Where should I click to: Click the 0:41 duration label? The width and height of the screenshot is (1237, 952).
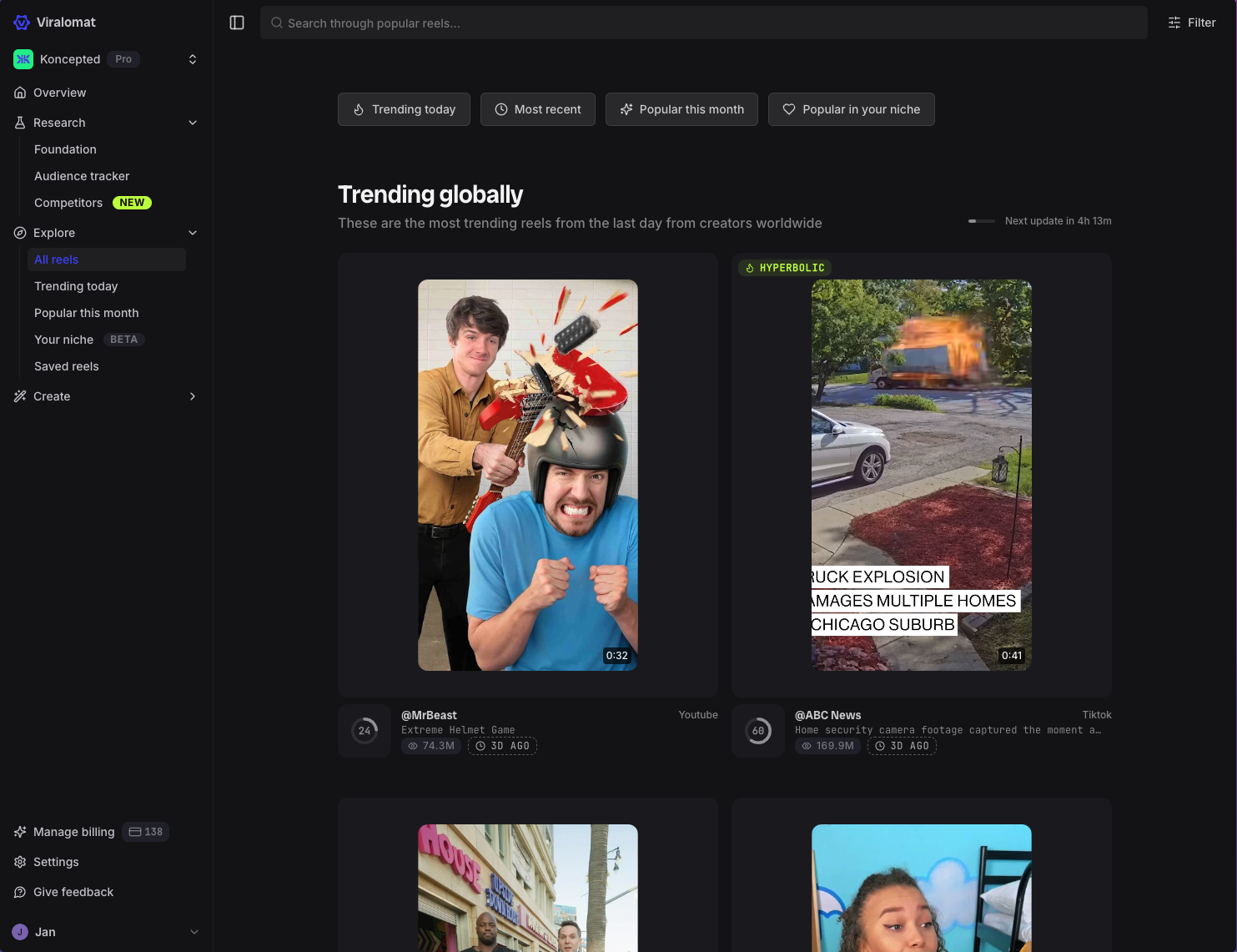pos(1012,656)
